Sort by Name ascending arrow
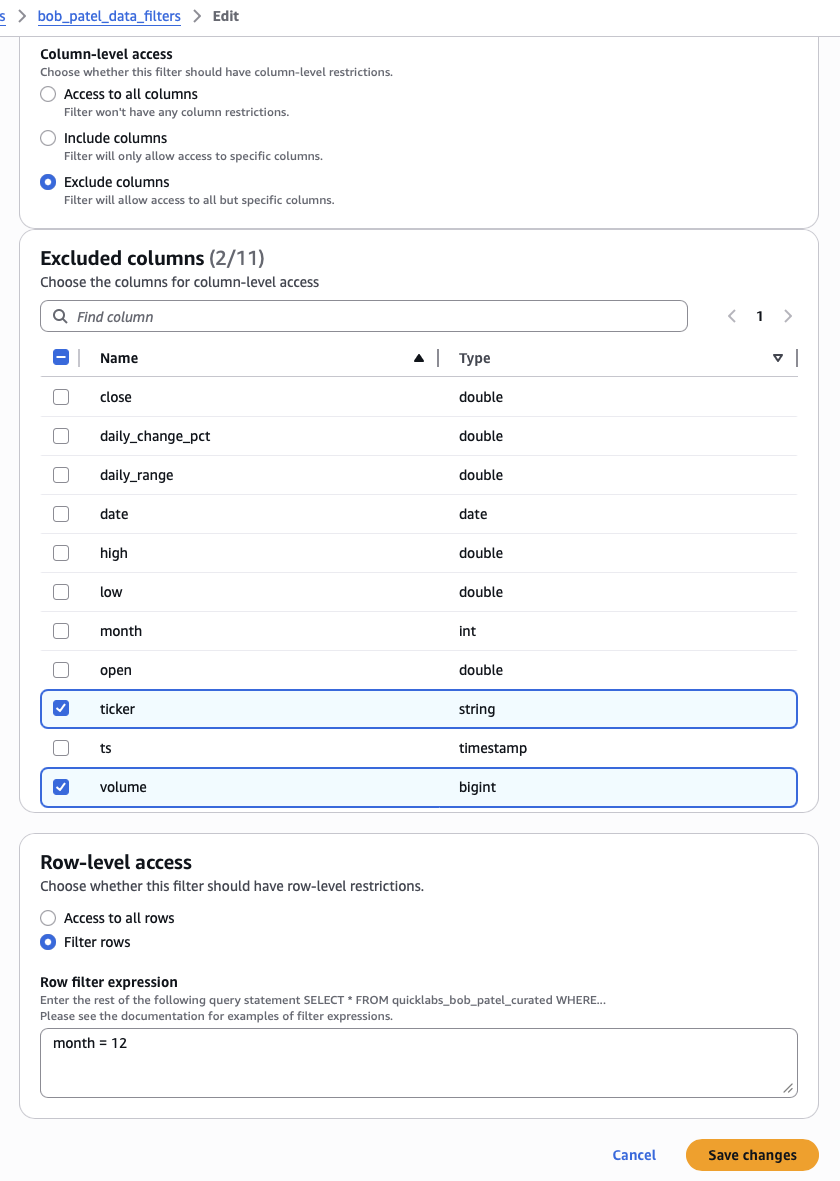This screenshot has height=1181, width=840. tap(419, 358)
